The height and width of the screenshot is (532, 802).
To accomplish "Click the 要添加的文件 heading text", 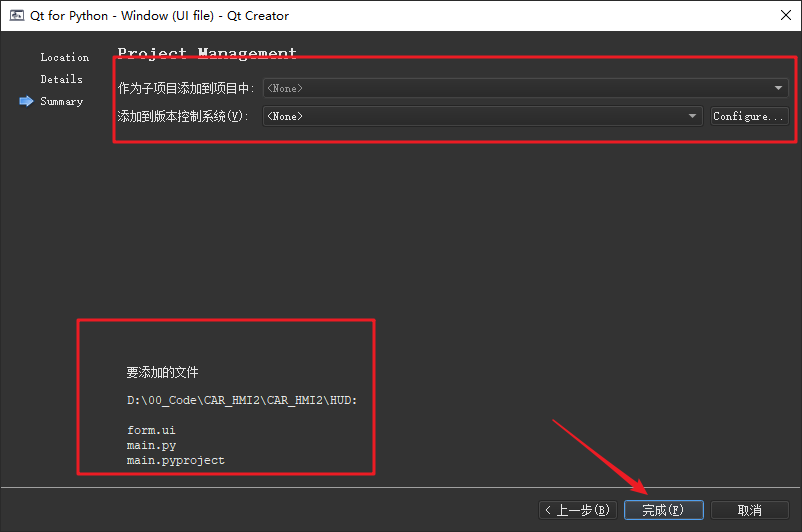I will click(162, 372).
